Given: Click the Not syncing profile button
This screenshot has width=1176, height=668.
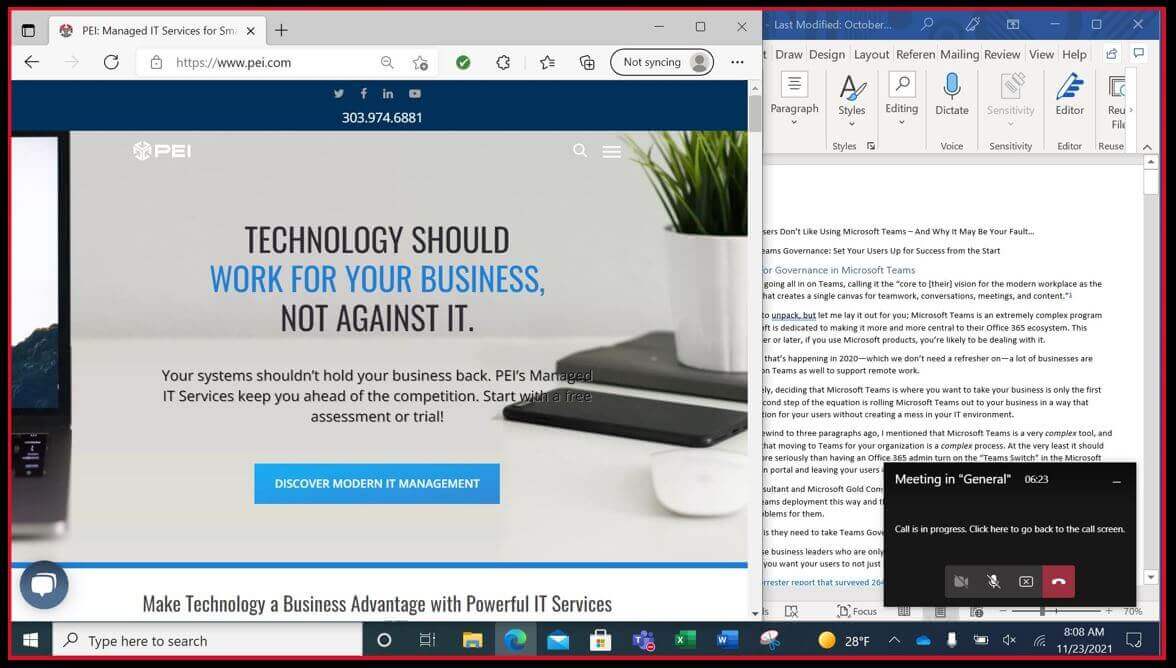Looking at the screenshot, I should tap(662, 62).
